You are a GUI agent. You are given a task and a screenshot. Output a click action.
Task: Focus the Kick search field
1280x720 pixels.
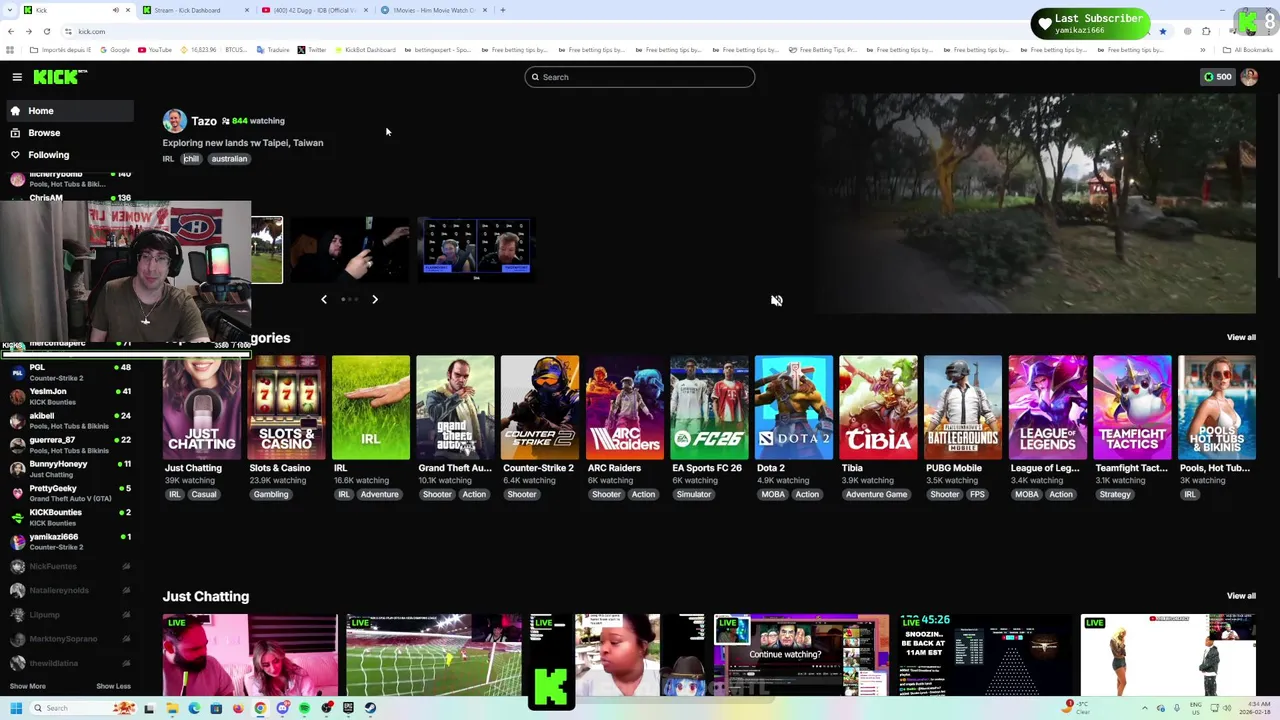tap(639, 77)
